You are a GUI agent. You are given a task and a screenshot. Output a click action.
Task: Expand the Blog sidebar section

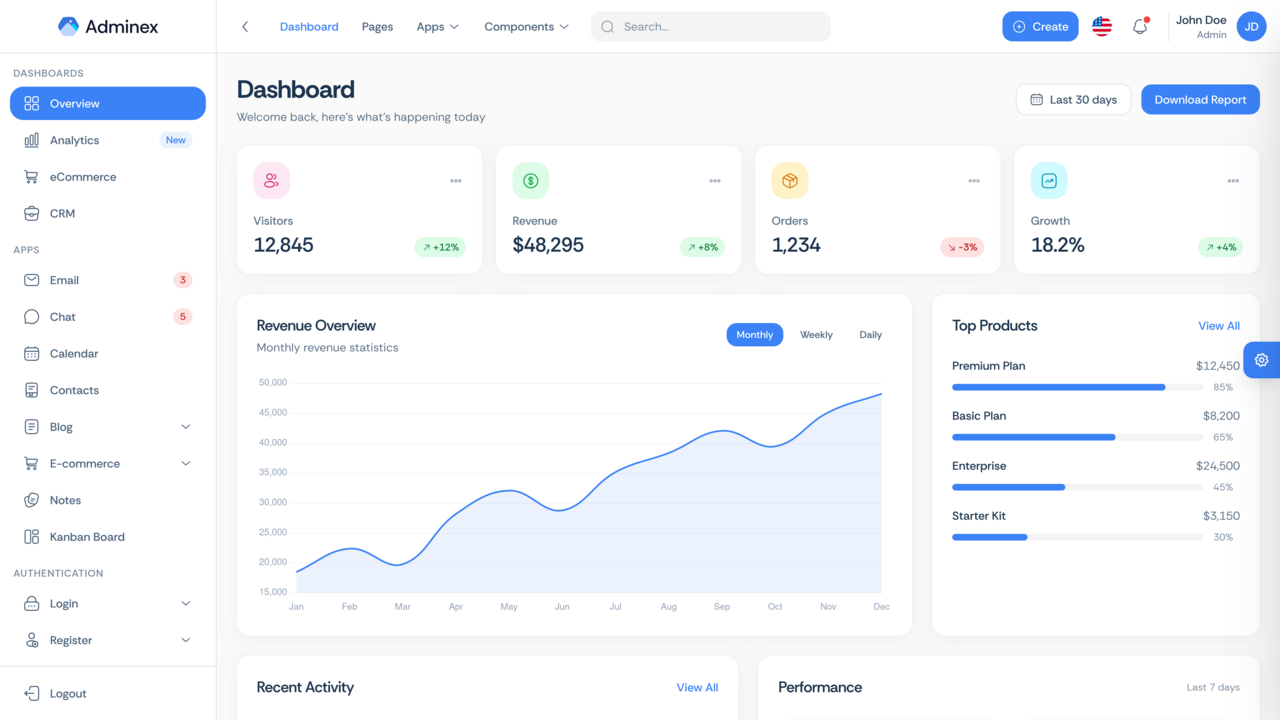tap(185, 426)
